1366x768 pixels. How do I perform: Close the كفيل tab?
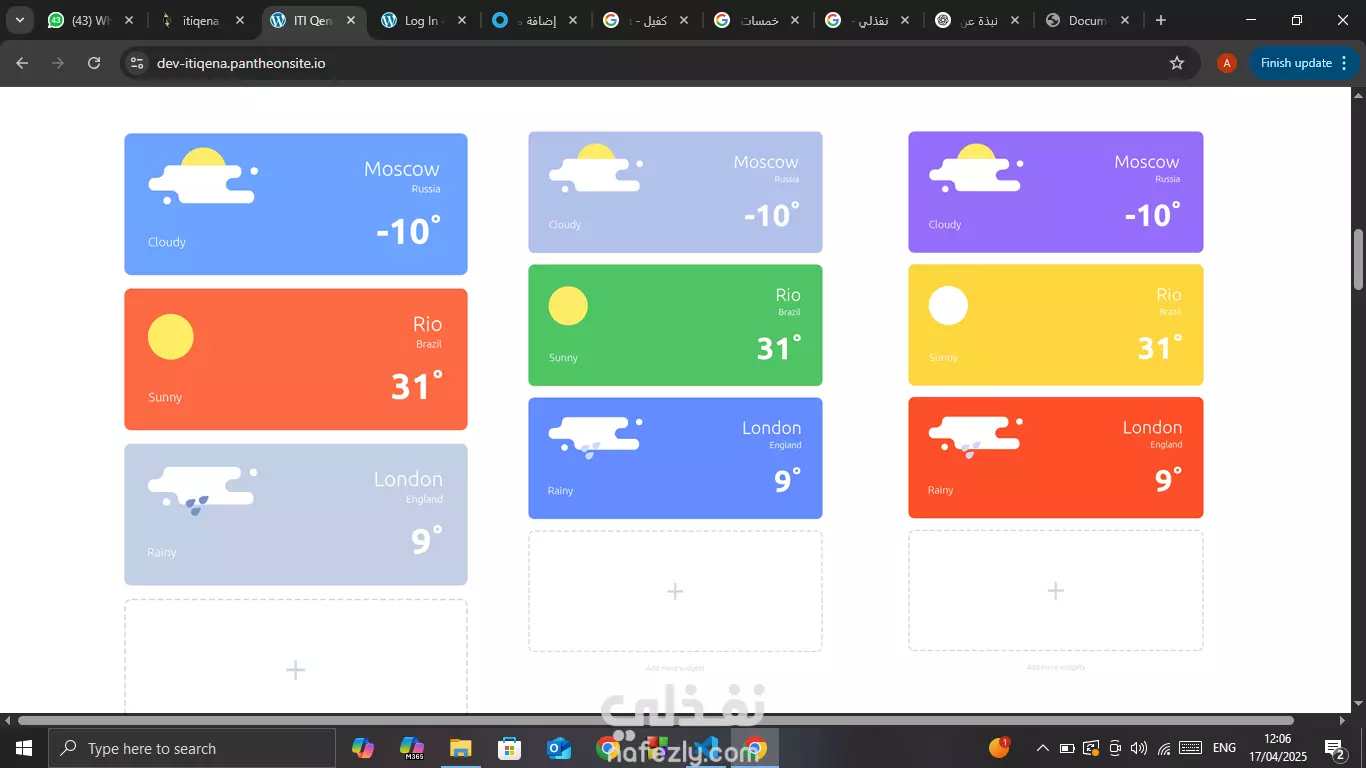pos(684,20)
